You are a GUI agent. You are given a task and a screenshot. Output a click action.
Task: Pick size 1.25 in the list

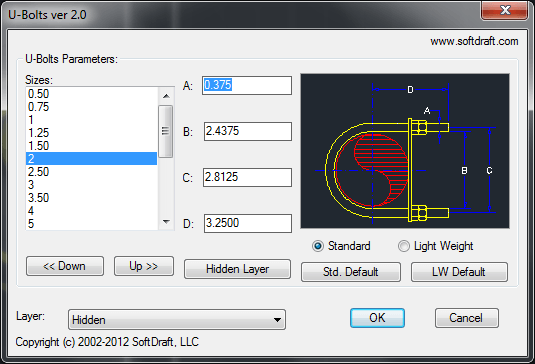pyautogui.click(x=91, y=133)
